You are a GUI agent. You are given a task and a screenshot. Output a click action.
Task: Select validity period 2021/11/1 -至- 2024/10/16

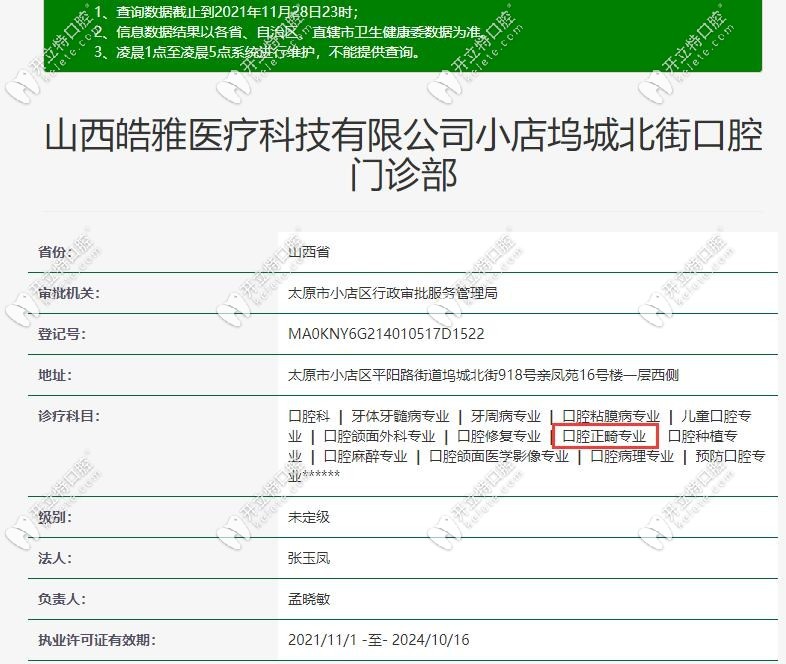click(x=378, y=640)
